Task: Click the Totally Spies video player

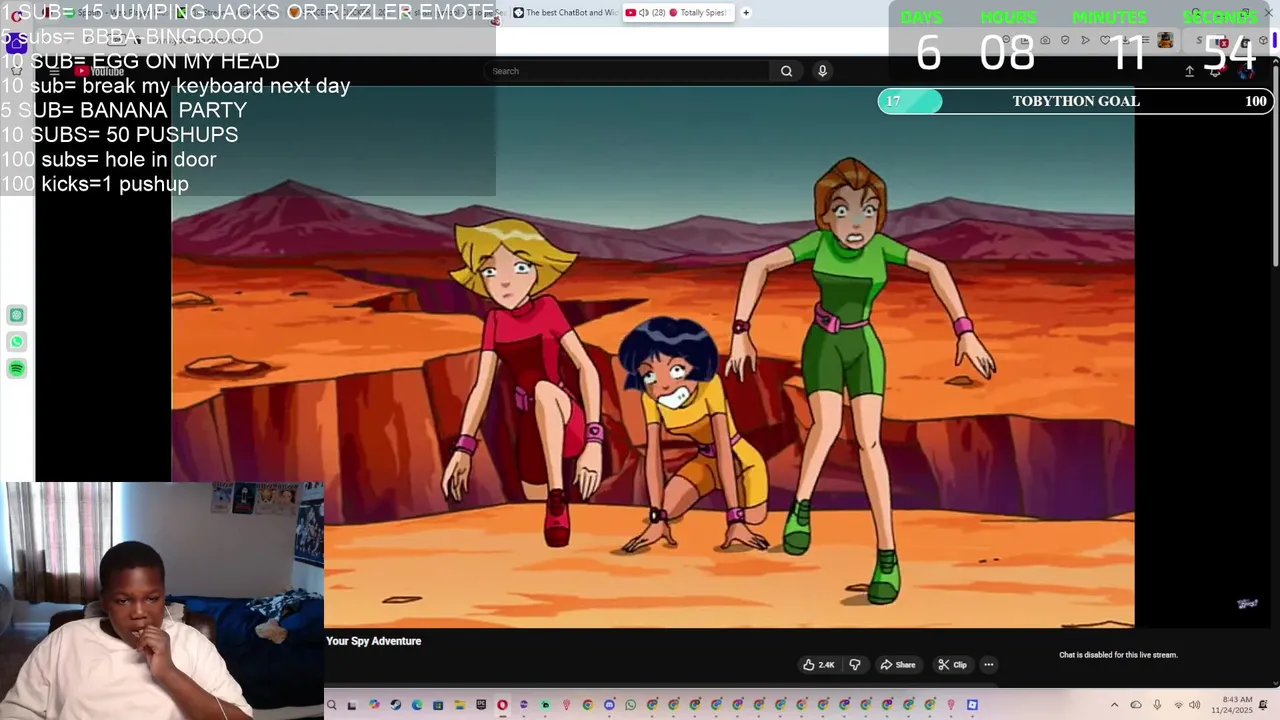Action: click(x=653, y=357)
